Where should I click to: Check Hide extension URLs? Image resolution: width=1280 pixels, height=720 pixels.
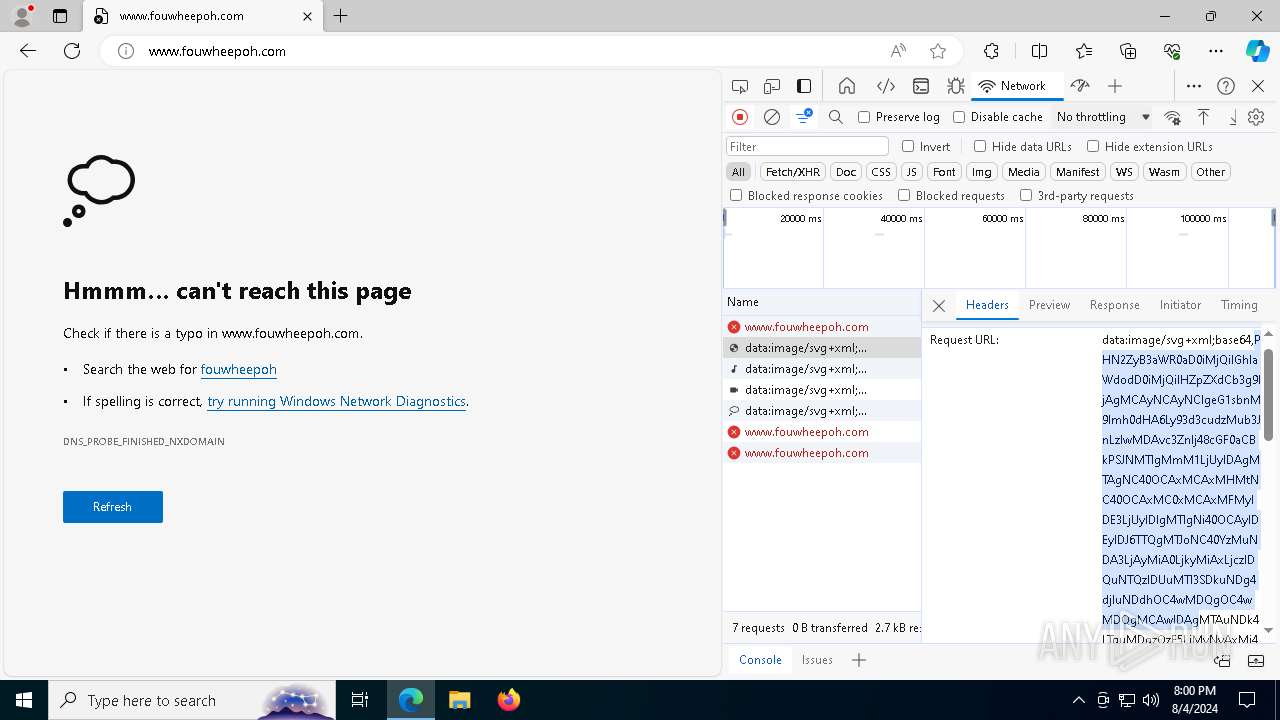pyautogui.click(x=1093, y=146)
